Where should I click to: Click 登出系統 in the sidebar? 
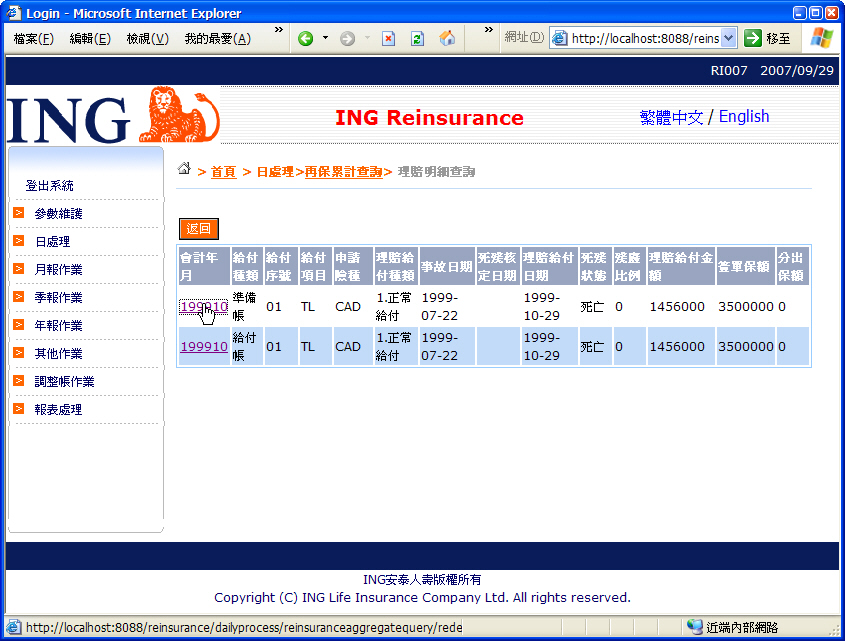coord(50,186)
